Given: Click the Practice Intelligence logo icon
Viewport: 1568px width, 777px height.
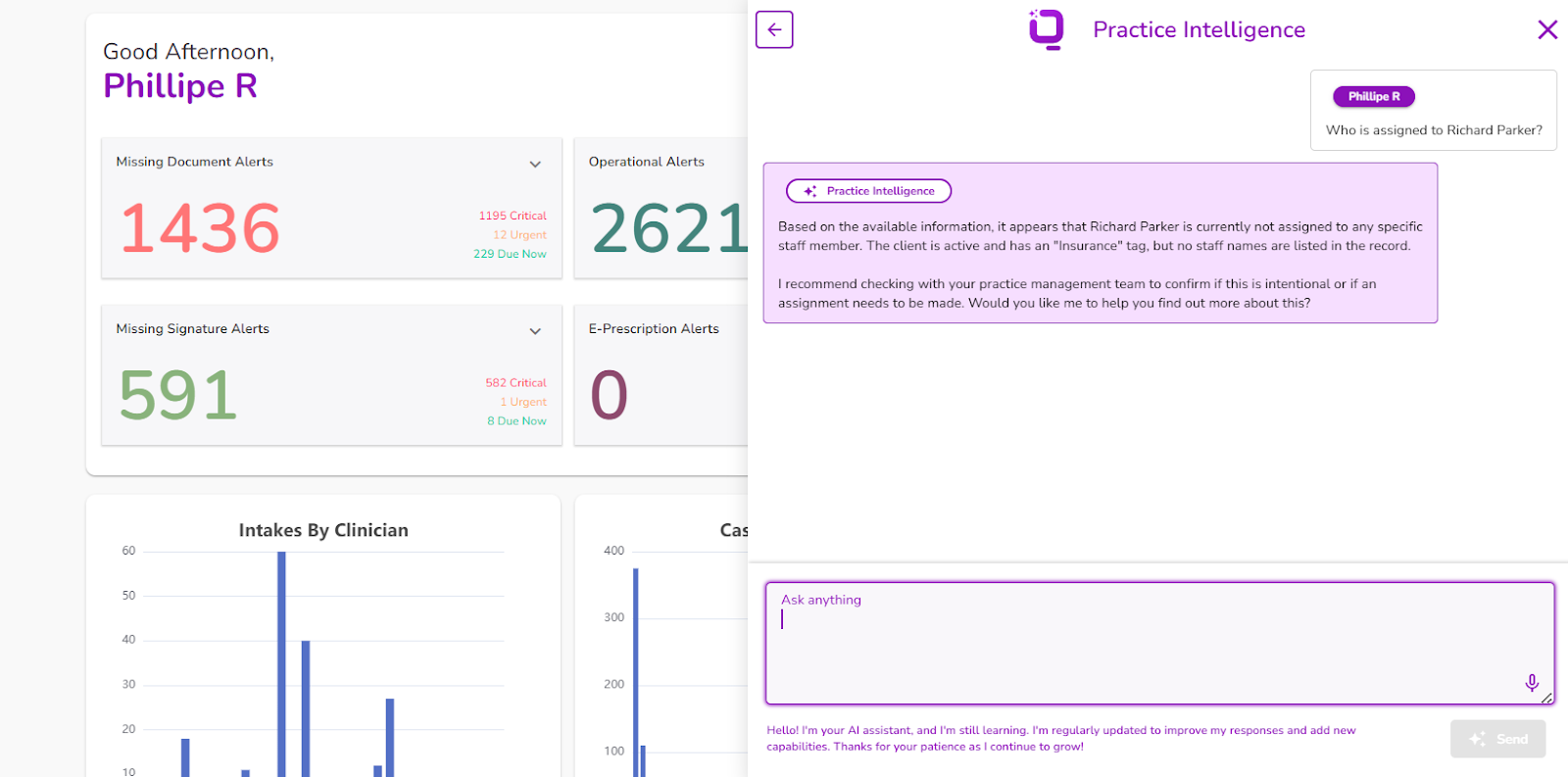Looking at the screenshot, I should click(1046, 29).
